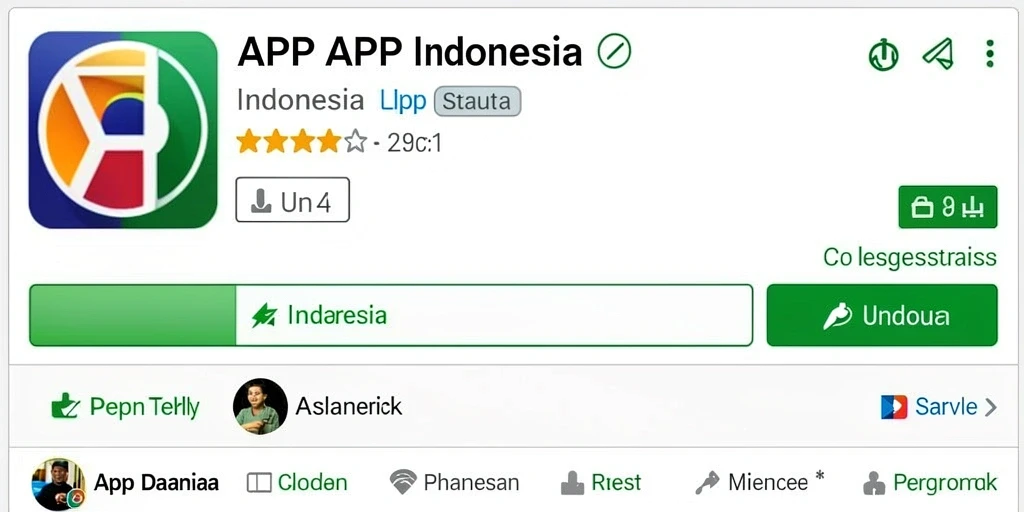
Task: Click the Indaresia progress bar
Action: (x=391, y=315)
